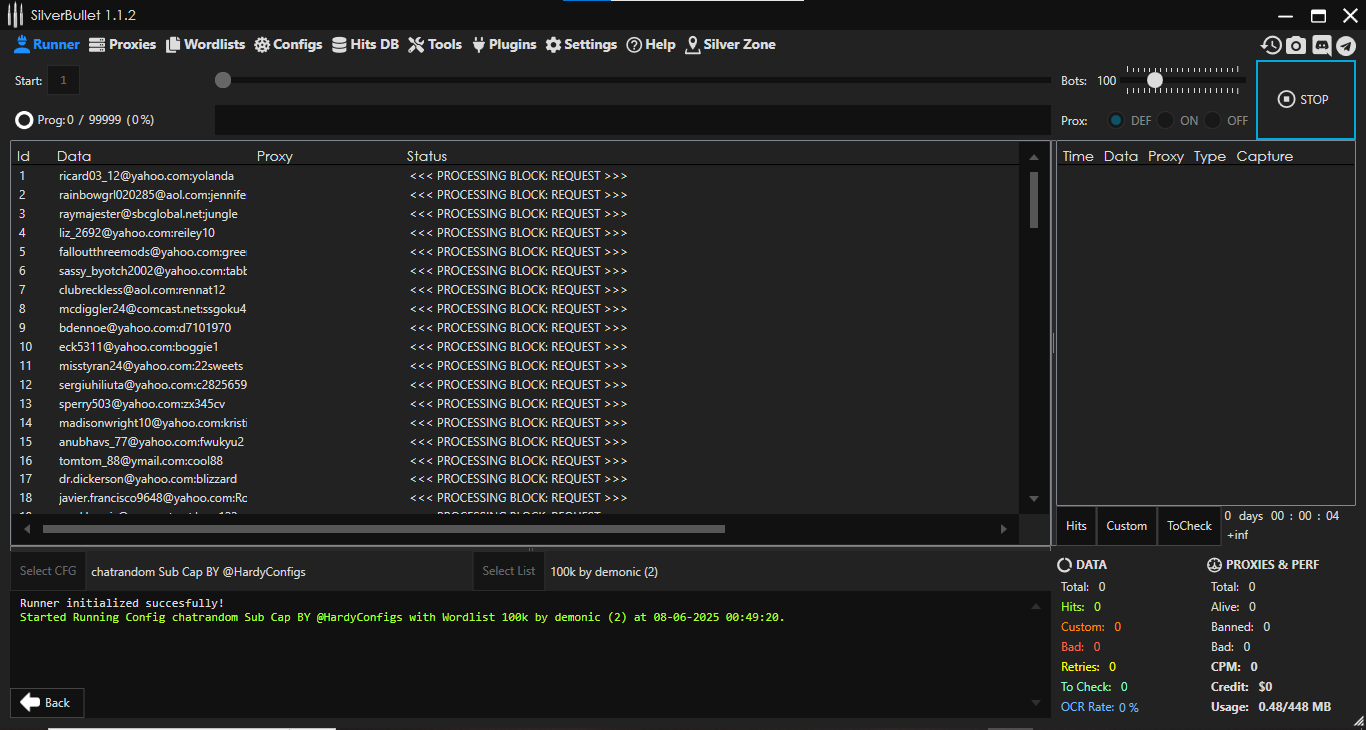This screenshot has width=1366, height=730.
Task: Click the green 'Hits: 0' stat
Action: click(1081, 607)
